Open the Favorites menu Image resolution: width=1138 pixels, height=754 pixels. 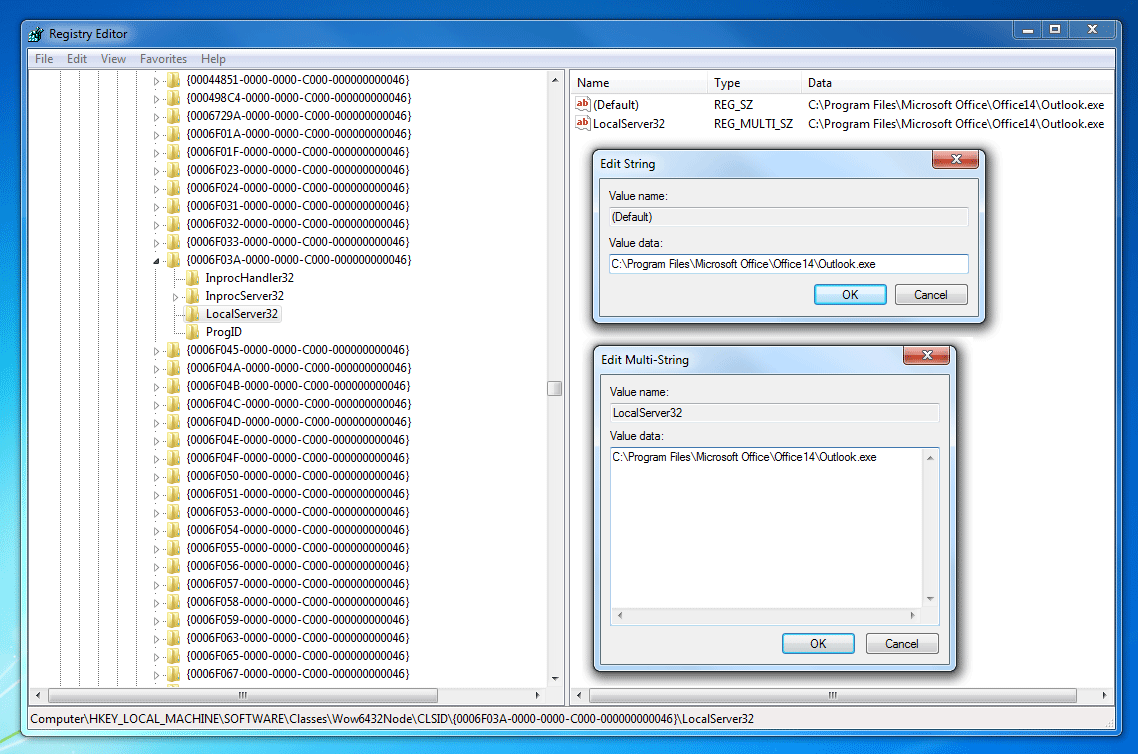point(163,58)
